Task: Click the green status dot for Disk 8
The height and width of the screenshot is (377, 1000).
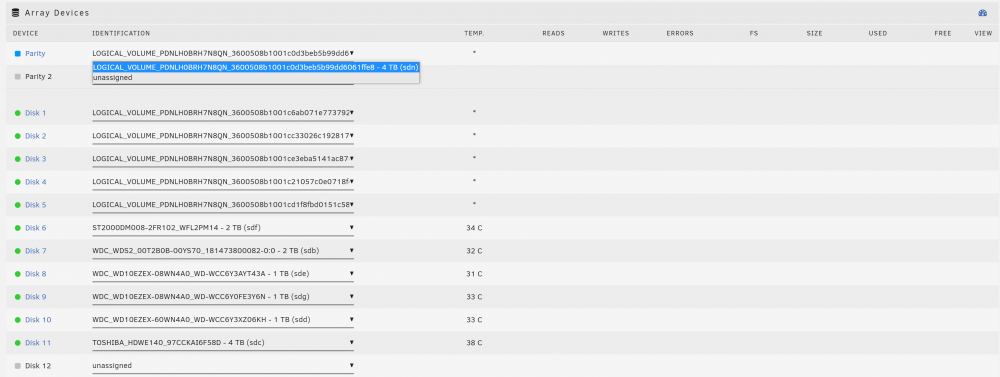Action: 18,274
